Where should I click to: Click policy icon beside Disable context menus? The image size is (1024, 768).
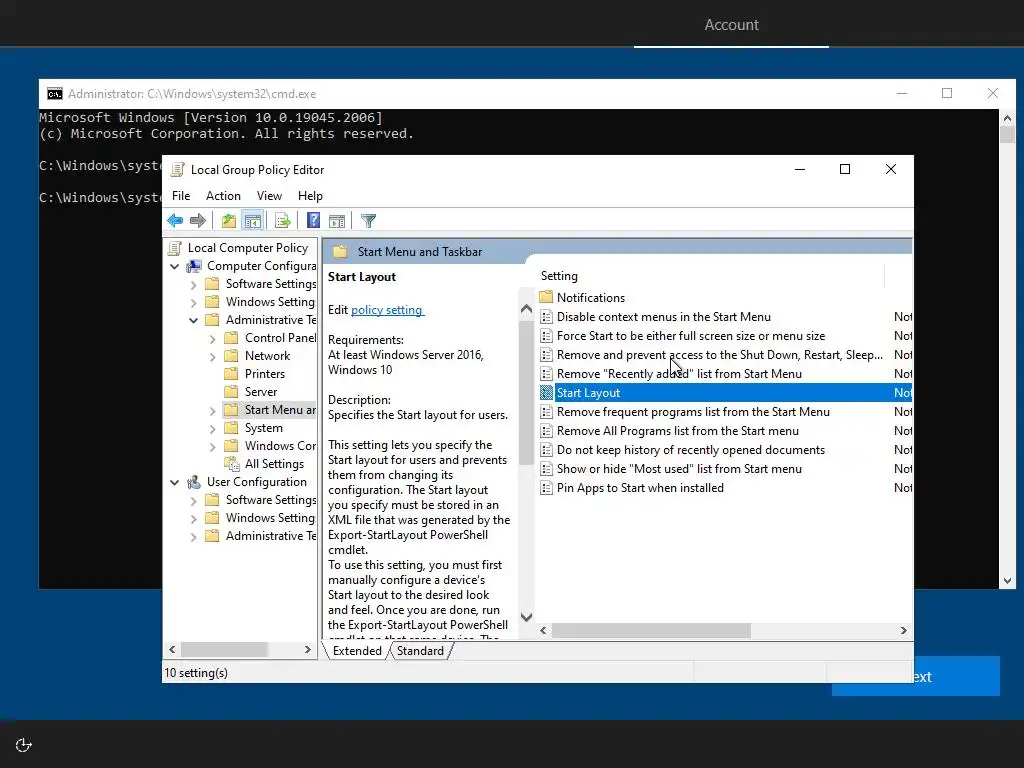point(547,317)
